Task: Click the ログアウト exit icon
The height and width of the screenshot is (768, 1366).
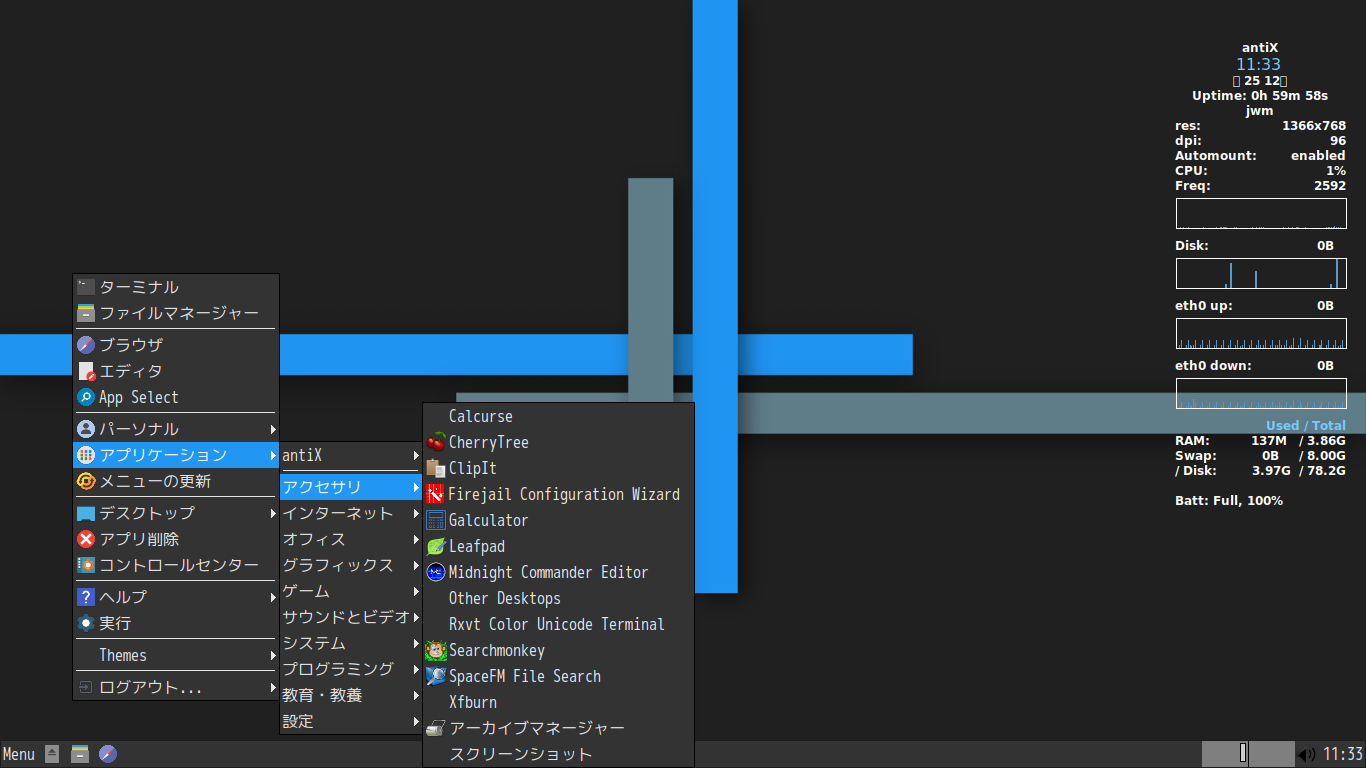Action: click(86, 687)
